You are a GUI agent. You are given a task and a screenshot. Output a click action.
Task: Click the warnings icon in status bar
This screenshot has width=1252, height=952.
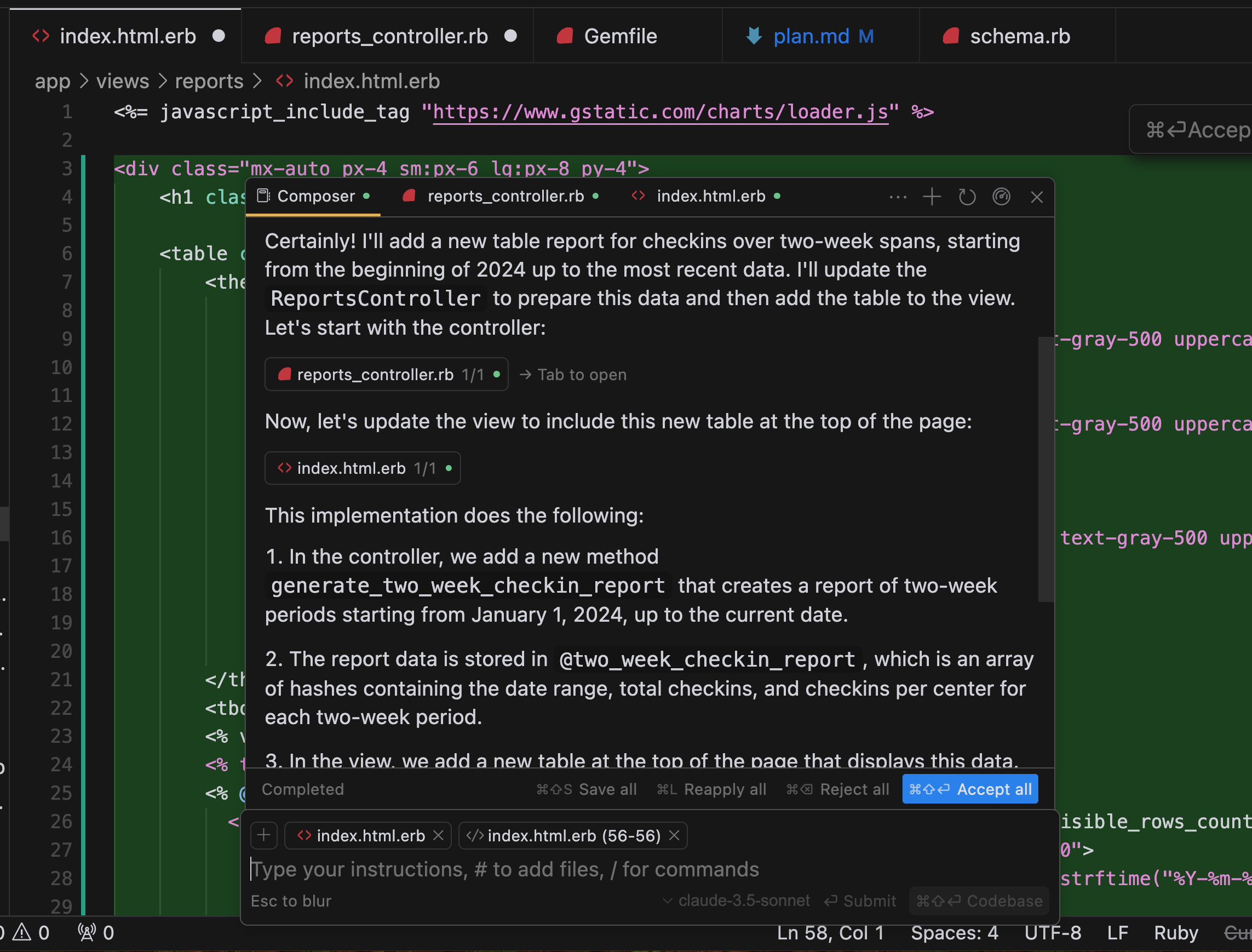[x=22, y=932]
